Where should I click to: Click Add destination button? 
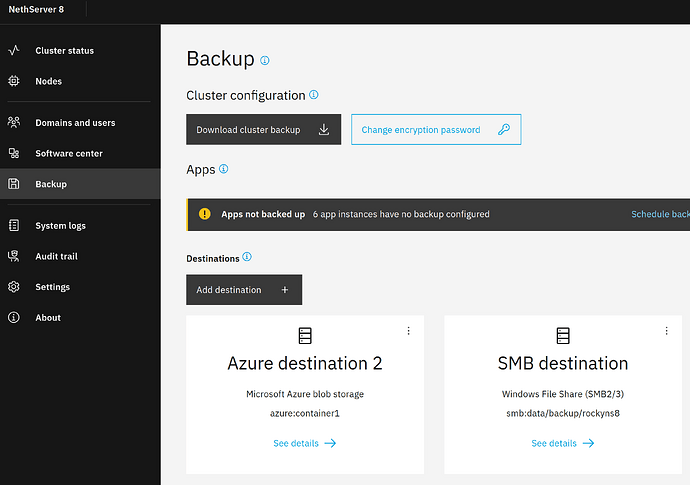pos(244,290)
